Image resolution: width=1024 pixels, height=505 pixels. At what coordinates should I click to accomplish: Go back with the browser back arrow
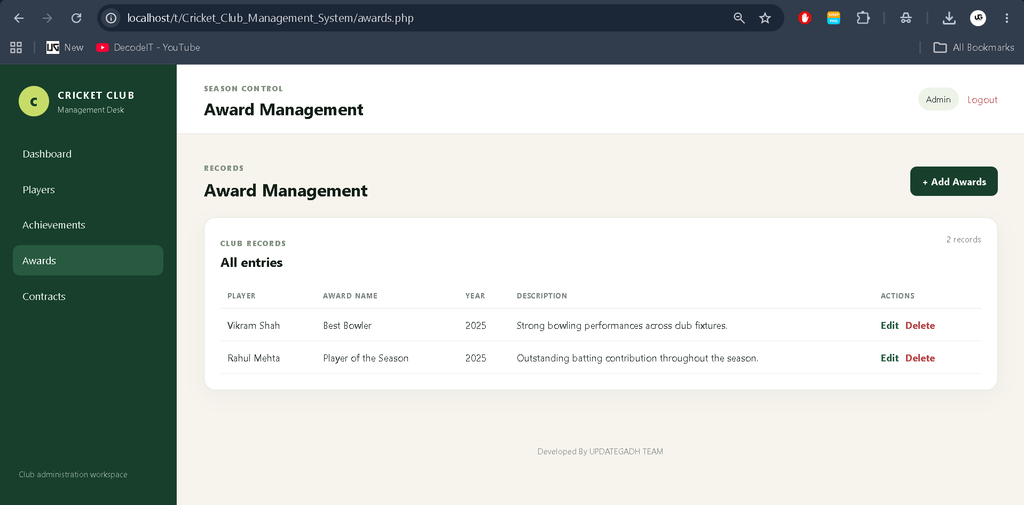(x=18, y=18)
